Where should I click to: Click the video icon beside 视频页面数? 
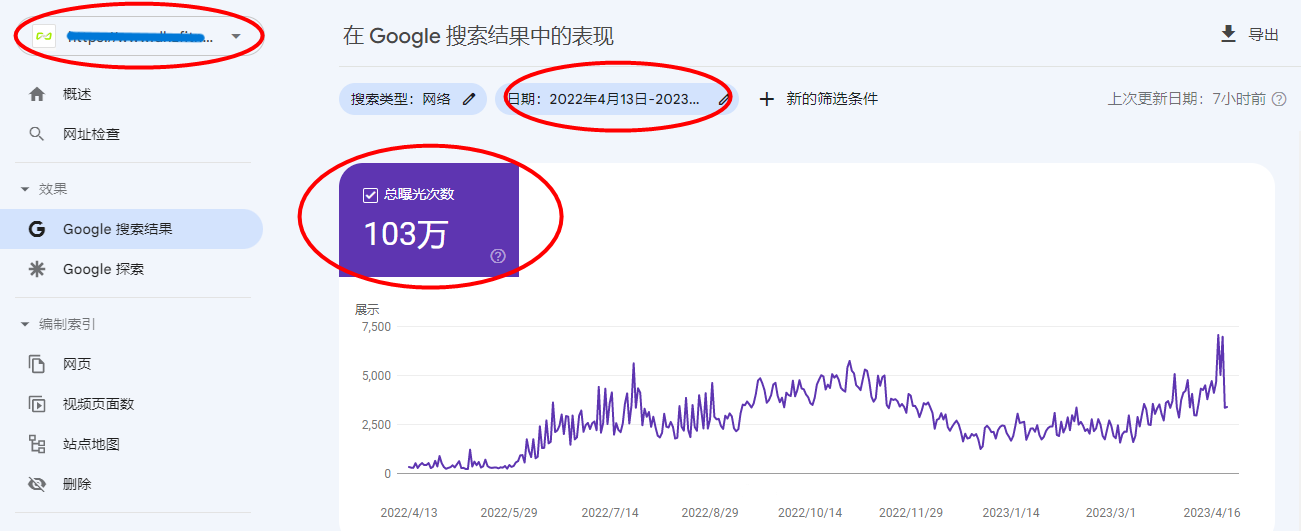(37, 404)
